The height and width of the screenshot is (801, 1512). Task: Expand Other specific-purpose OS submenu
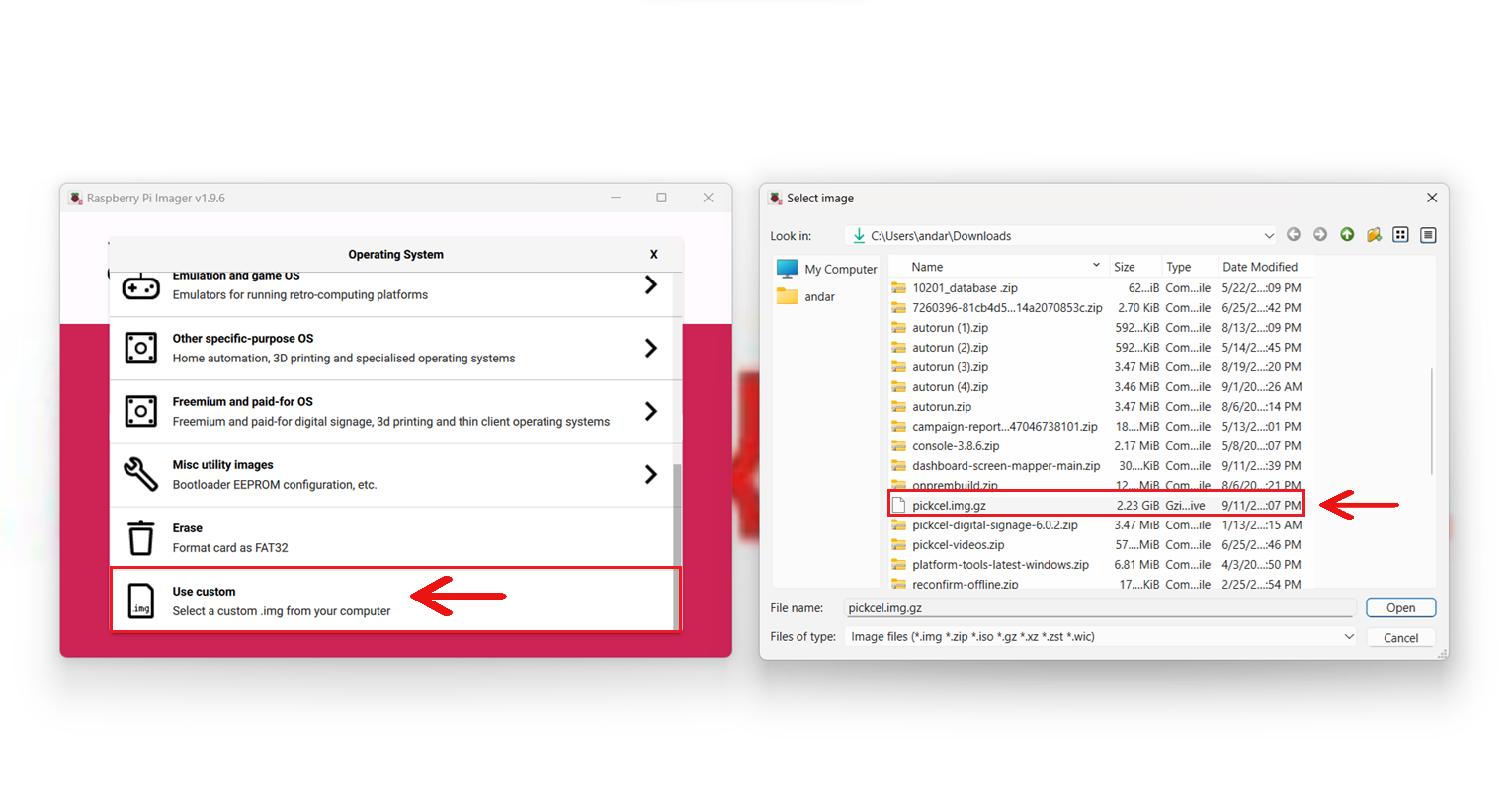coord(650,348)
